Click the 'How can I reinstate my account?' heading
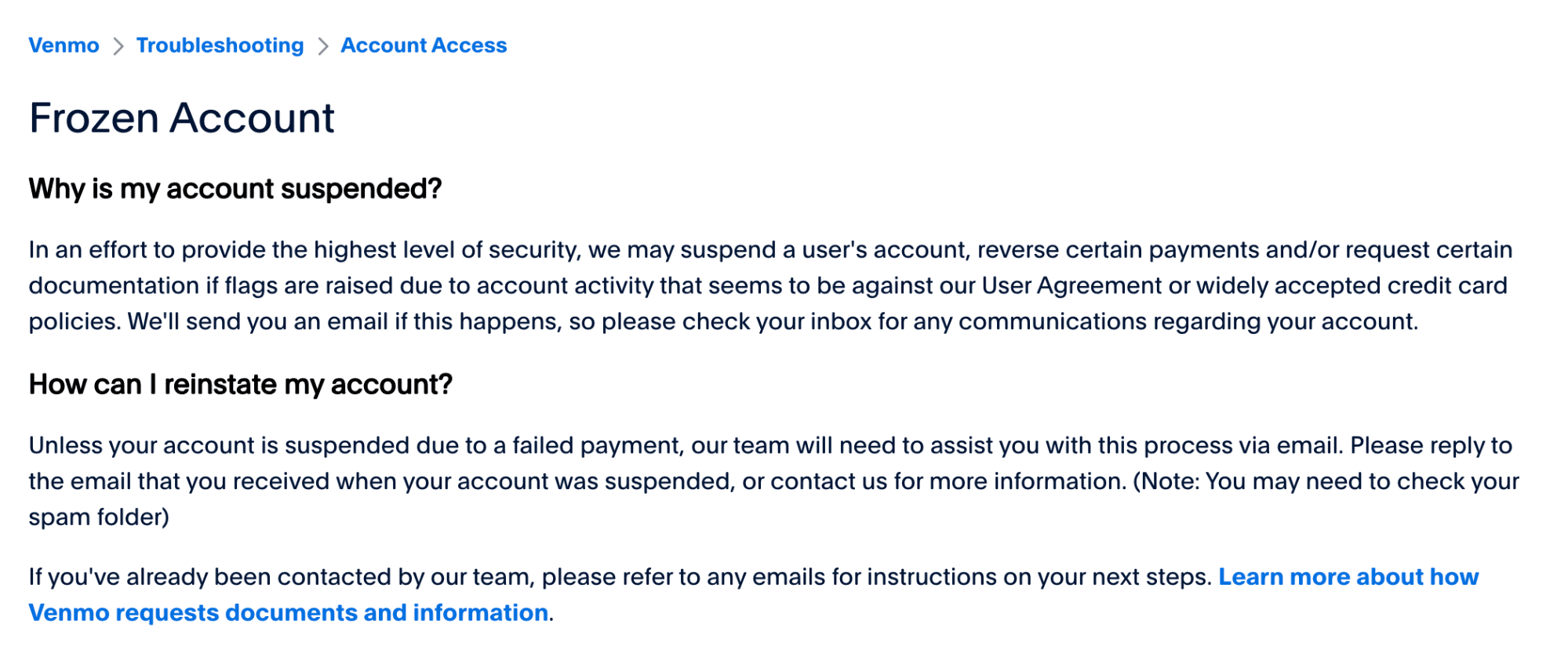Screen dimensions: 1568x671 [240, 384]
